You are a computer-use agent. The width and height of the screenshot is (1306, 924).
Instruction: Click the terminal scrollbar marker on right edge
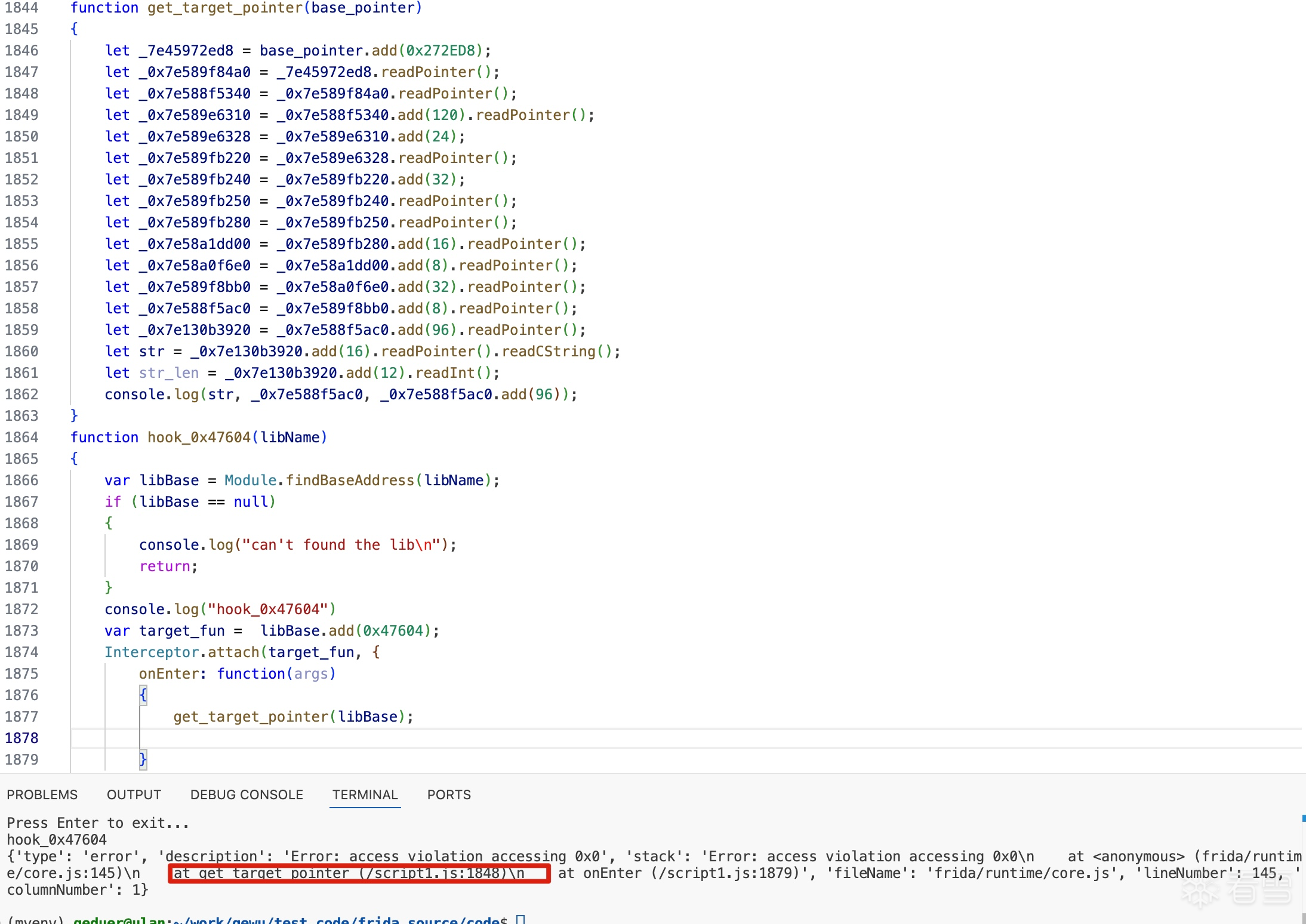1303,818
